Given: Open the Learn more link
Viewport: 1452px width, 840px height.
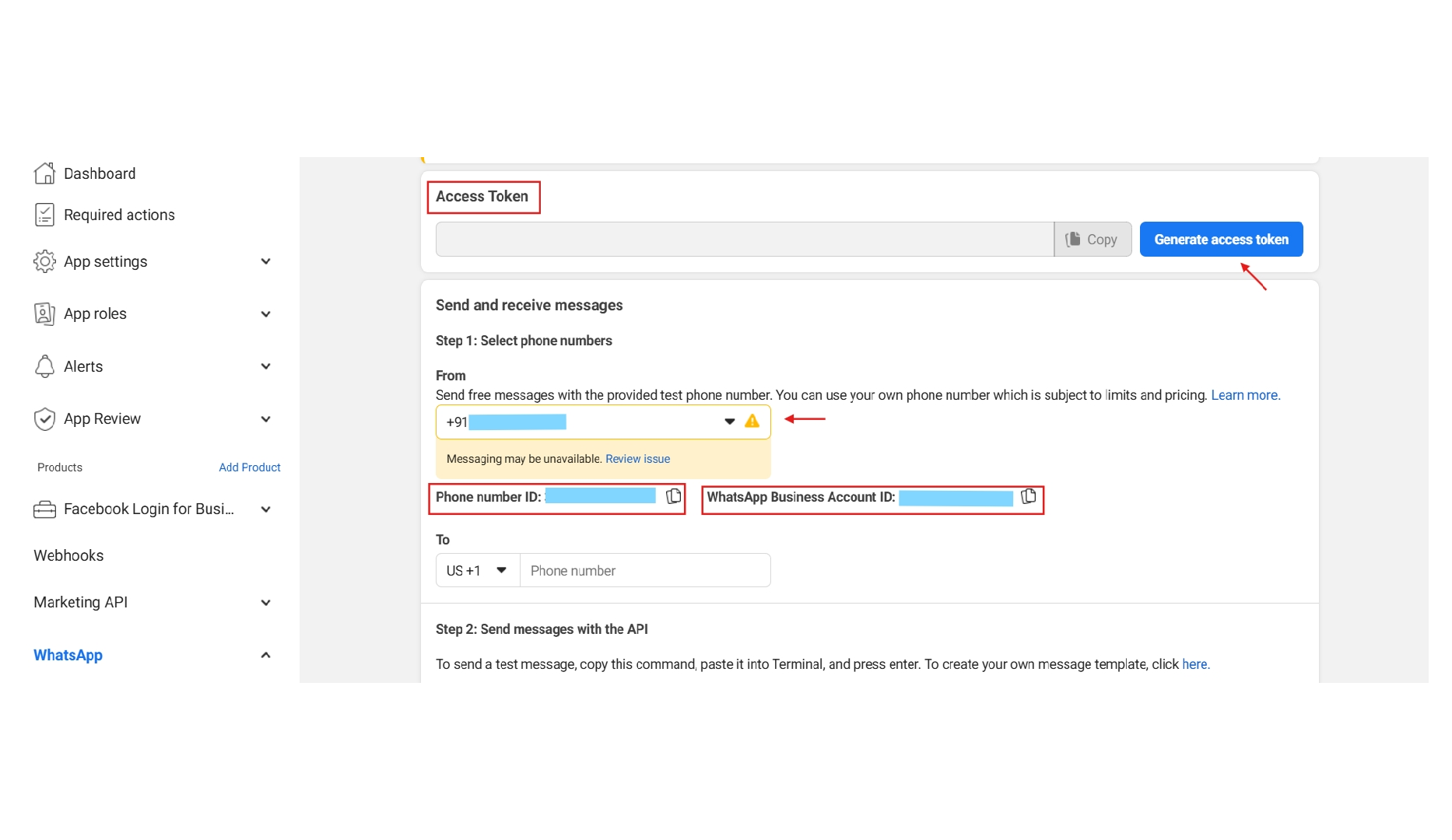Looking at the screenshot, I should [1245, 395].
